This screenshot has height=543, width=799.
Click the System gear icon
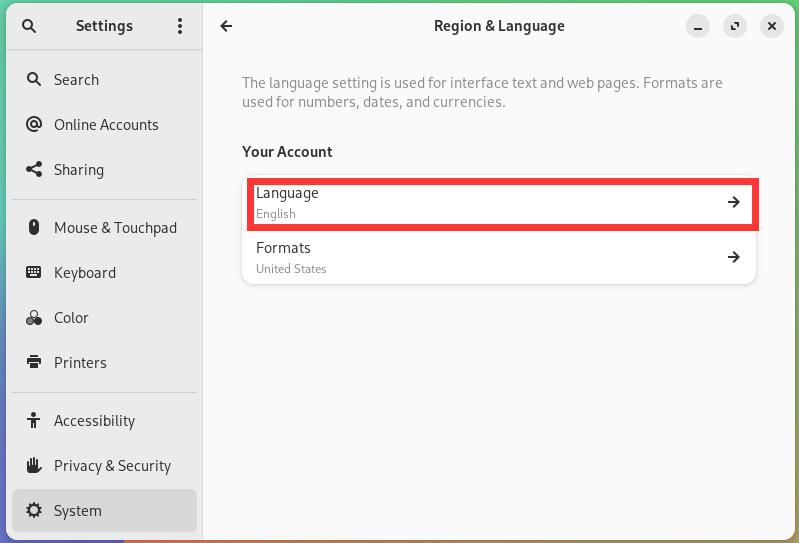point(34,510)
